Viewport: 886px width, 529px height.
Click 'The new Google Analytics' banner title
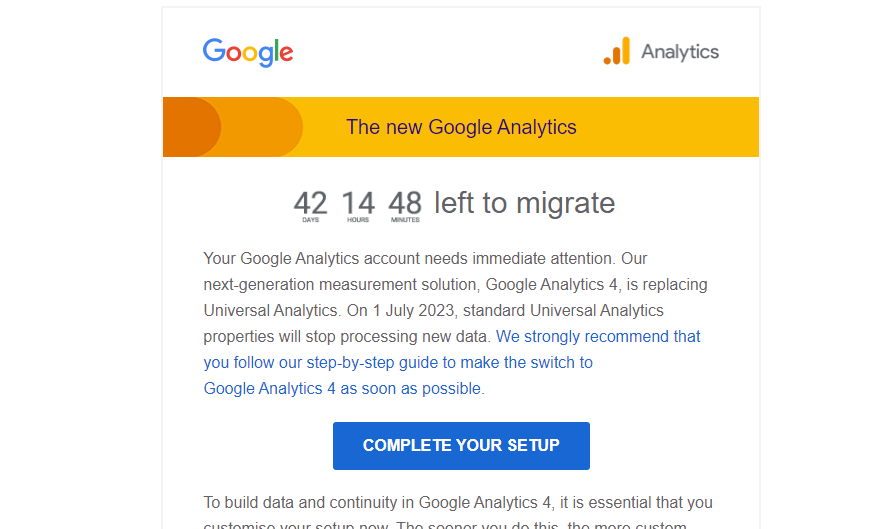(x=461, y=127)
